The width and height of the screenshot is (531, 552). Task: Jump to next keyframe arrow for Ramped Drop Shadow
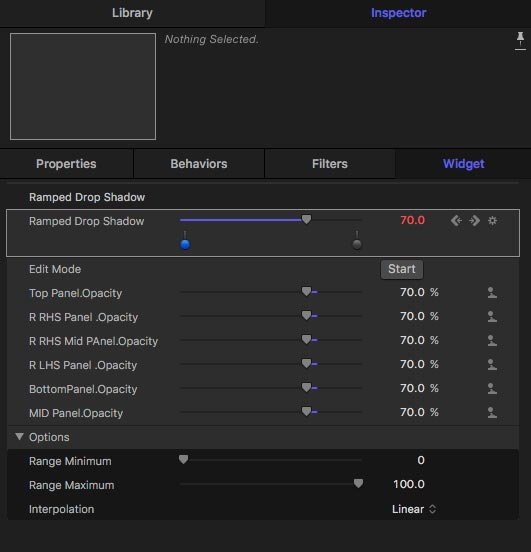[474, 221]
